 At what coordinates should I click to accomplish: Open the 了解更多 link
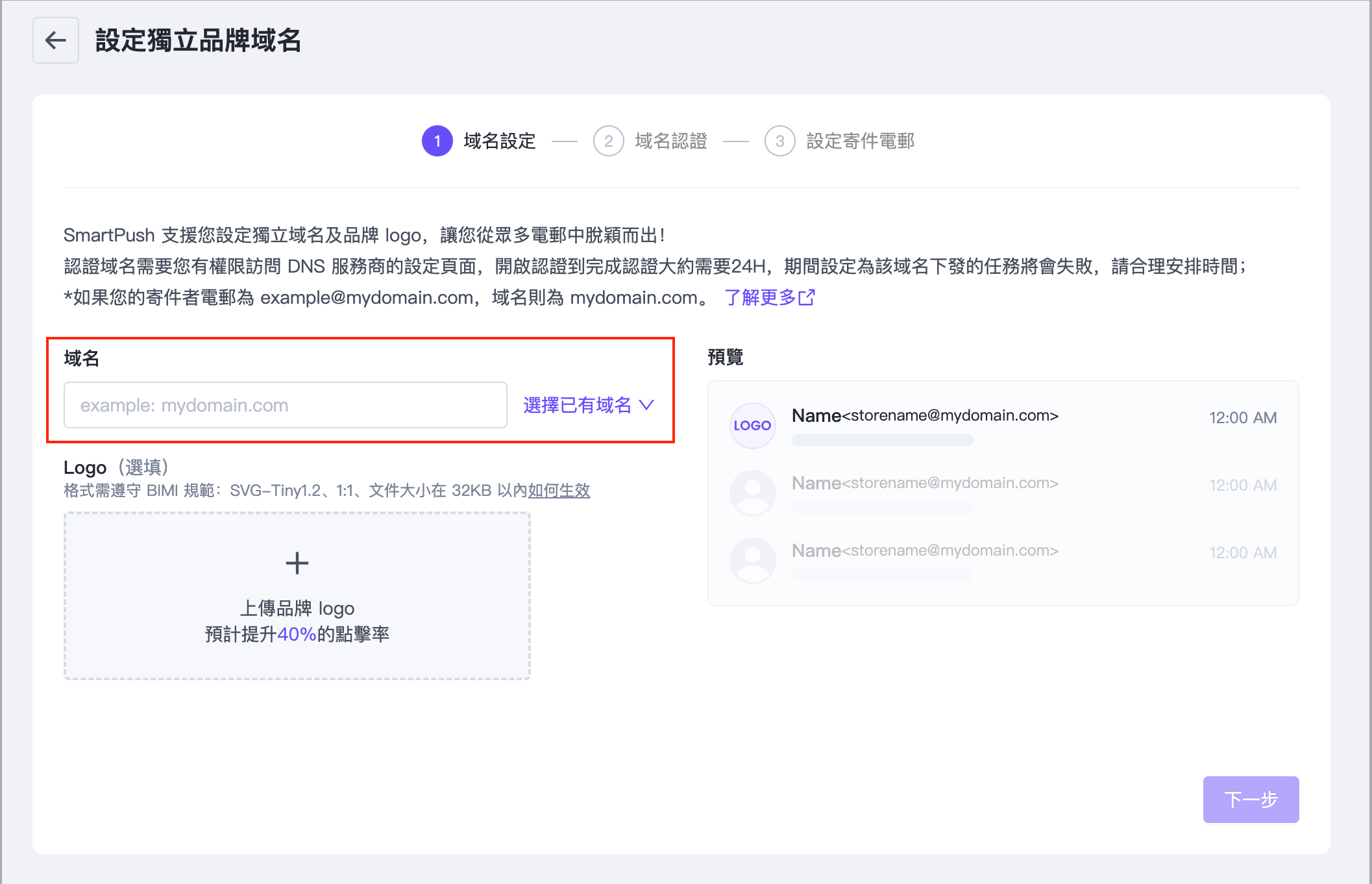click(x=760, y=297)
